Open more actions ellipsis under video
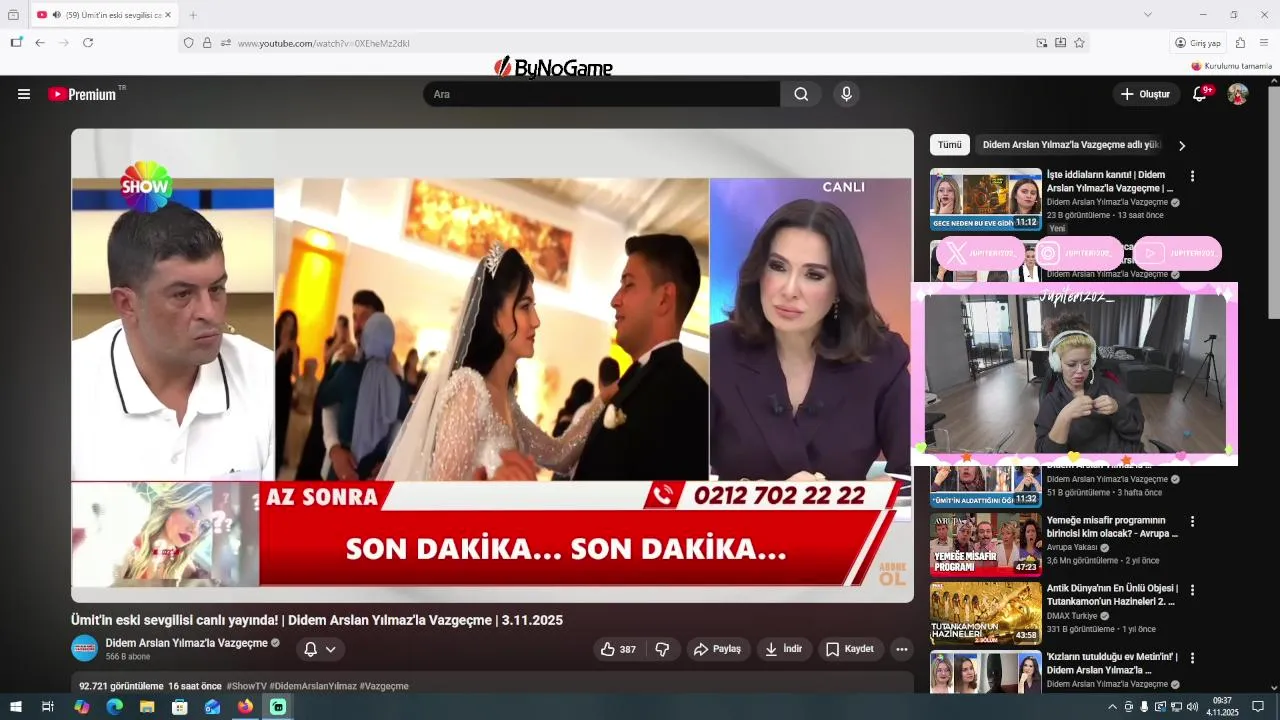The width and height of the screenshot is (1280, 720). coord(902,649)
